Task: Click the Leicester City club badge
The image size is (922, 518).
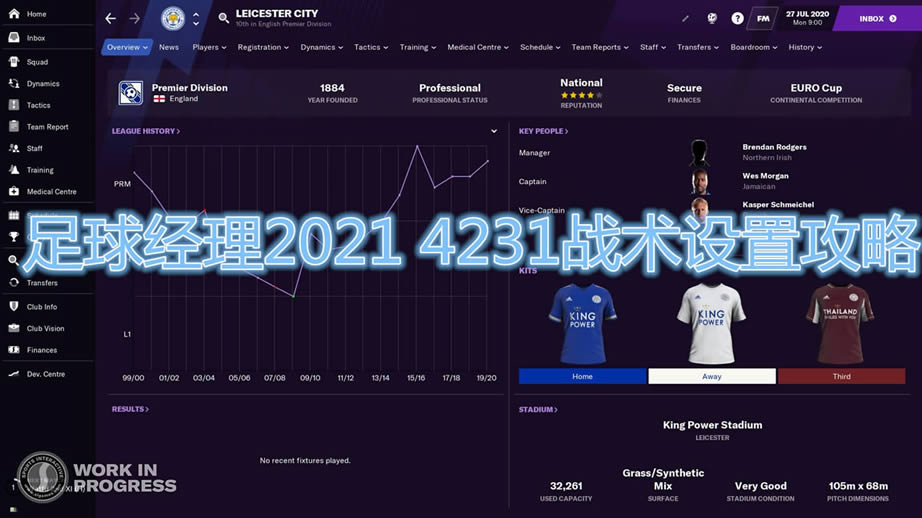Action: pyautogui.click(x=173, y=18)
